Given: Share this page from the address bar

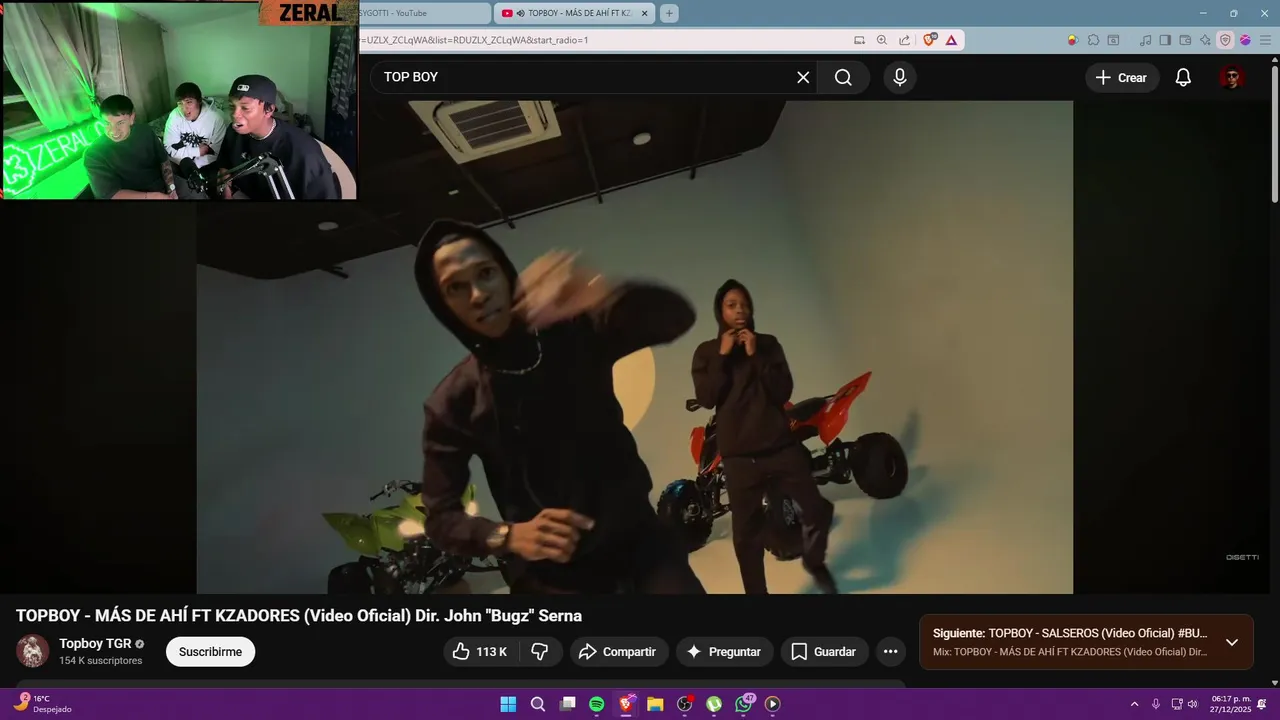Looking at the screenshot, I should [x=904, y=40].
